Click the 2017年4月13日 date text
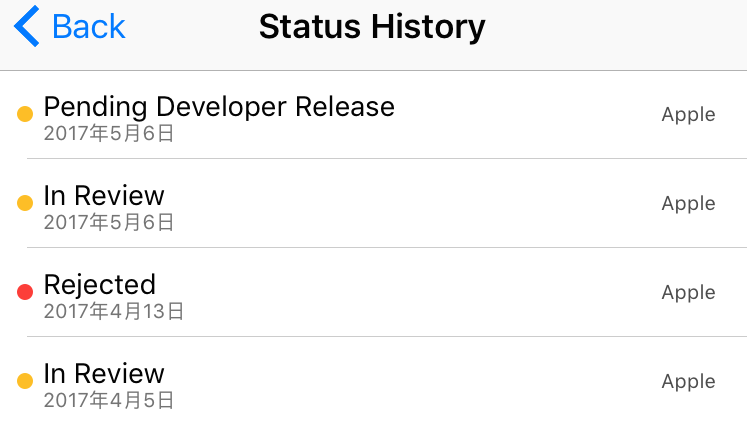The image size is (747, 423). (x=114, y=311)
